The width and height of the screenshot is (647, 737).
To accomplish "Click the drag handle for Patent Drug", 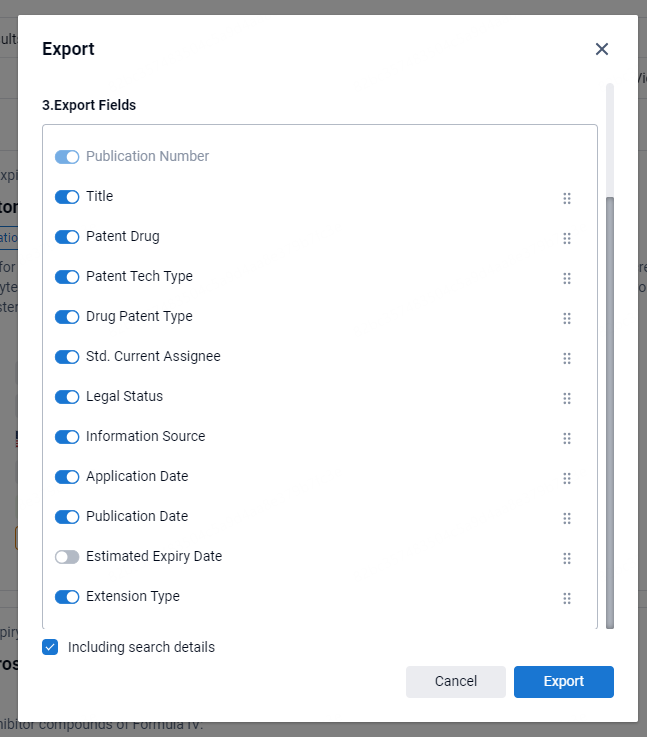I will coord(567,238).
